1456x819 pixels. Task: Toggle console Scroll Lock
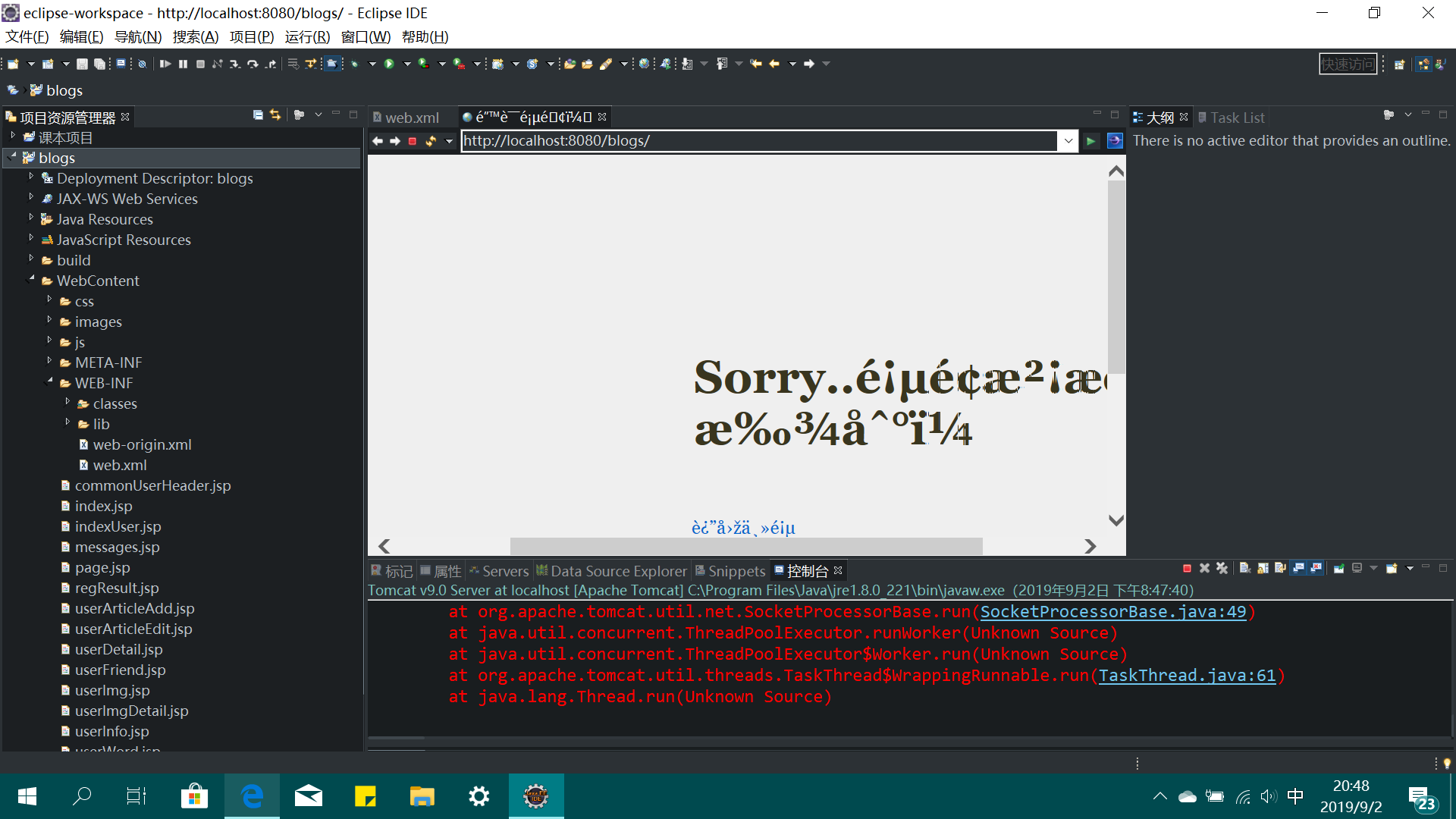coord(1262,568)
